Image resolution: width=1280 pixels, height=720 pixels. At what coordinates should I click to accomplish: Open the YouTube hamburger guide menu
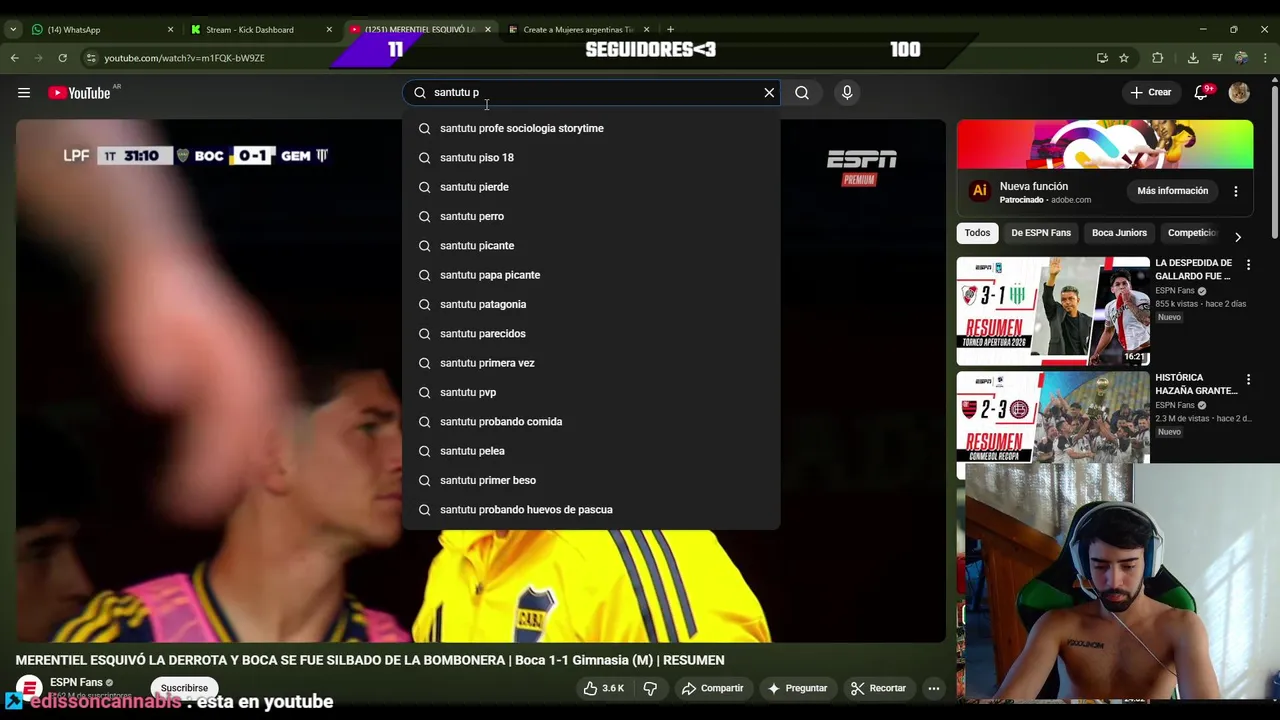23,93
